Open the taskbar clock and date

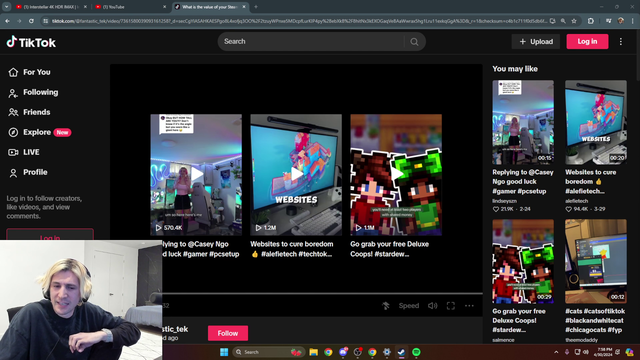(604, 352)
